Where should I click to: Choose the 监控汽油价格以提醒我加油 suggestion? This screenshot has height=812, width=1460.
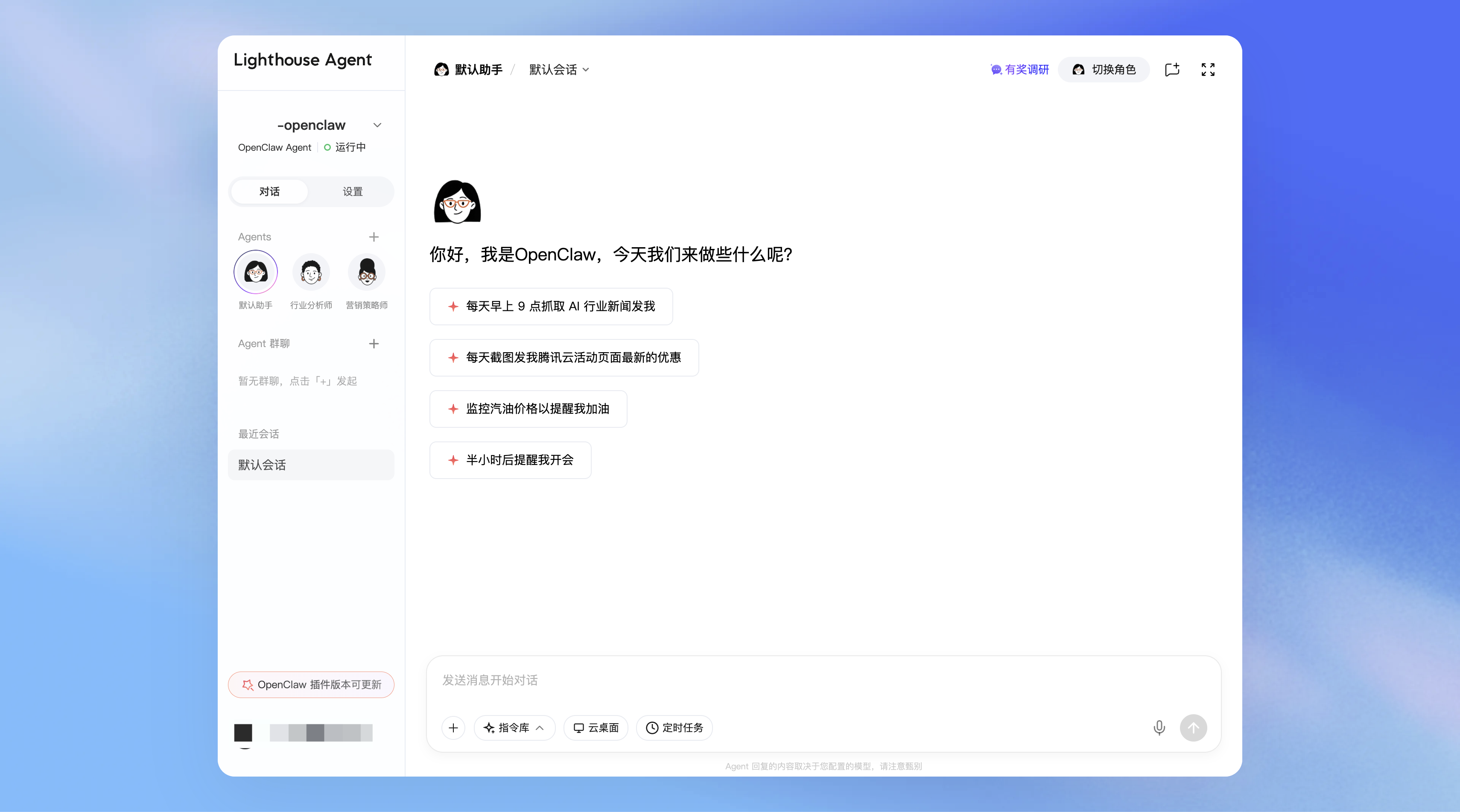coord(528,409)
